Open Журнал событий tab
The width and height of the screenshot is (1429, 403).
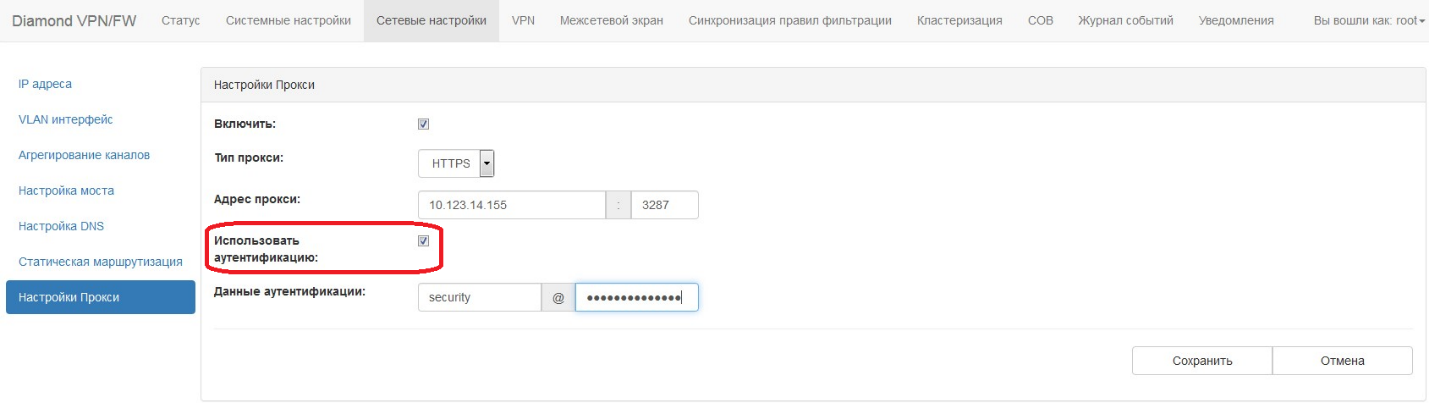pos(1125,21)
